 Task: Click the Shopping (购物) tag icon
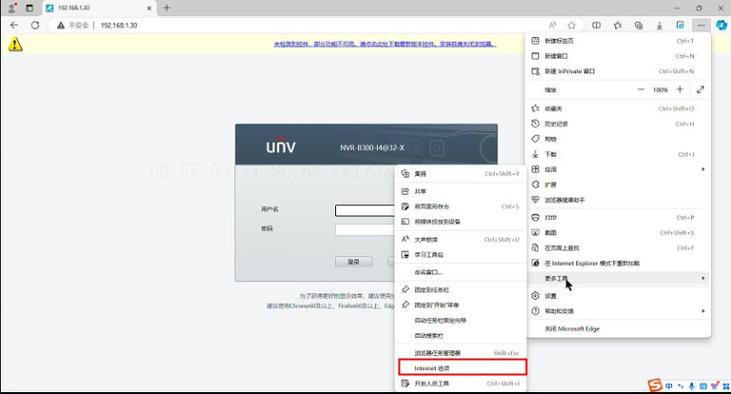pyautogui.click(x=535, y=138)
